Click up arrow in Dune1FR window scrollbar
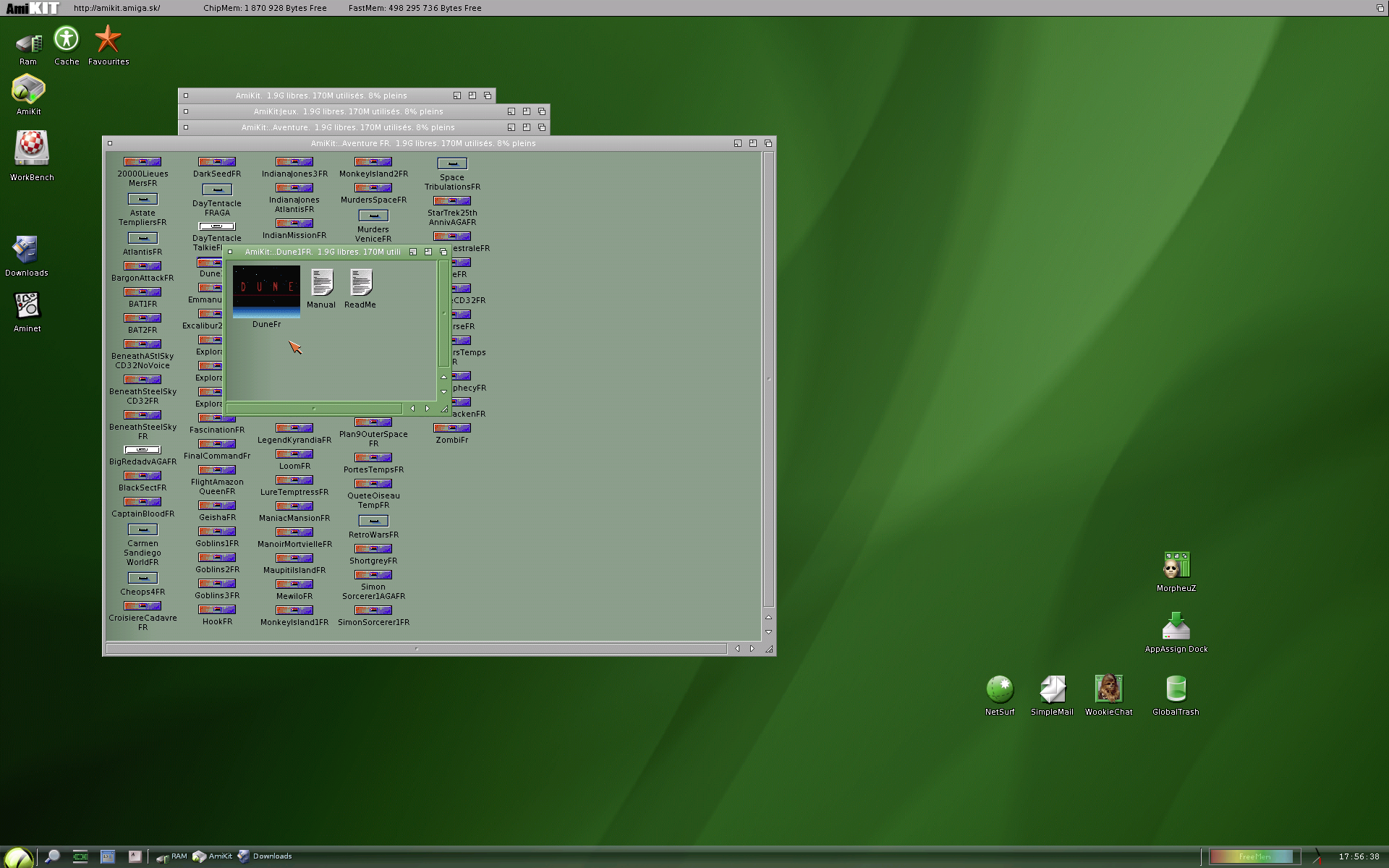1389x868 pixels. (x=443, y=377)
